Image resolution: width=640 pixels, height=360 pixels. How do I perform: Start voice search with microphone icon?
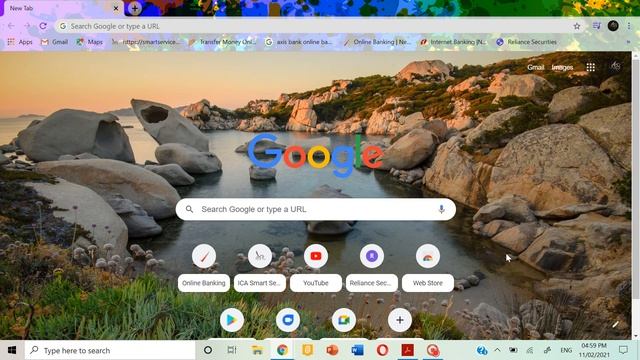pos(441,209)
